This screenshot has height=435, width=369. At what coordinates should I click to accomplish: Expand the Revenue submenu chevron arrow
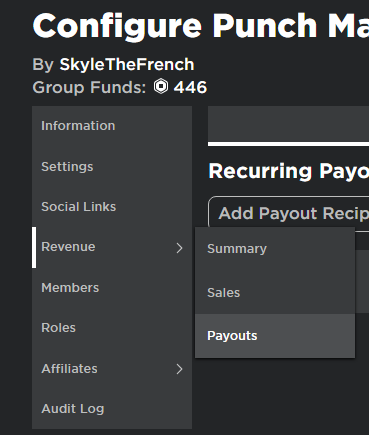pos(179,248)
